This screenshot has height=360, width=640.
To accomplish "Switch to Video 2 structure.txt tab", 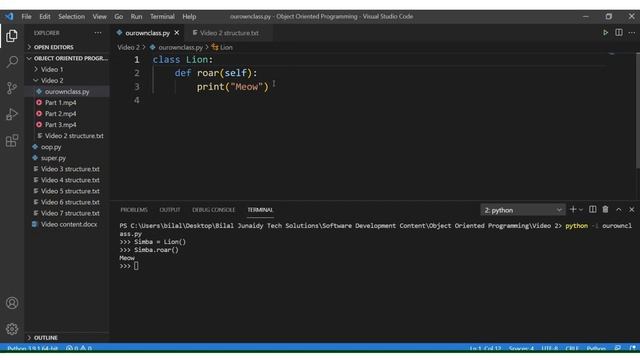I will [229, 33].
